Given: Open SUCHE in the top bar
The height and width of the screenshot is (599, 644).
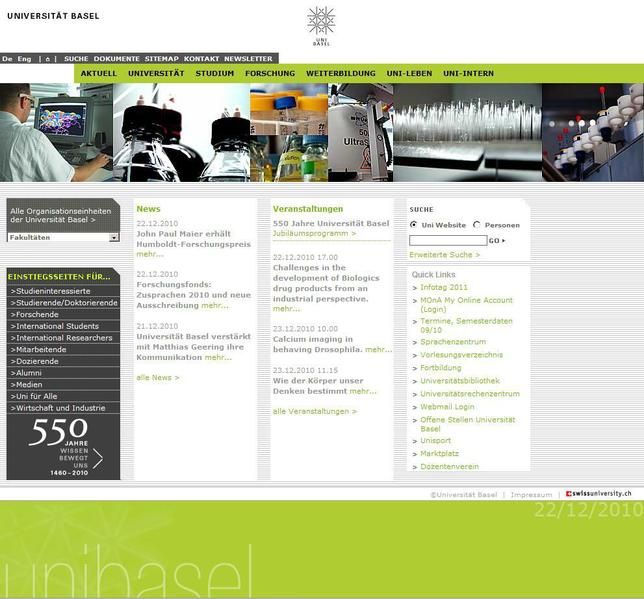Looking at the screenshot, I should (76, 59).
